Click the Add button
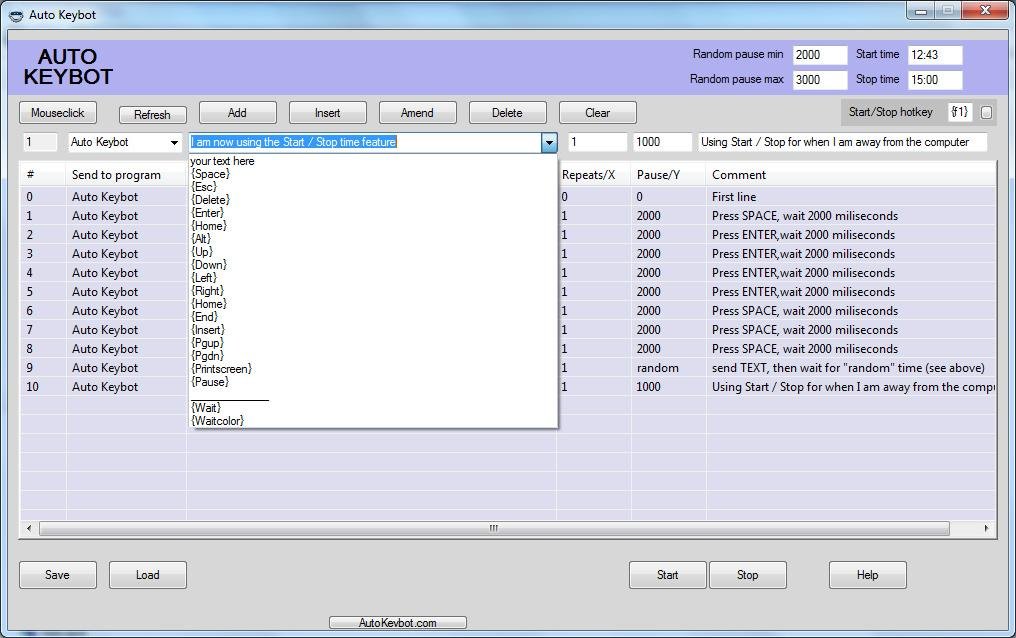The width and height of the screenshot is (1016, 638). pyautogui.click(x=237, y=113)
